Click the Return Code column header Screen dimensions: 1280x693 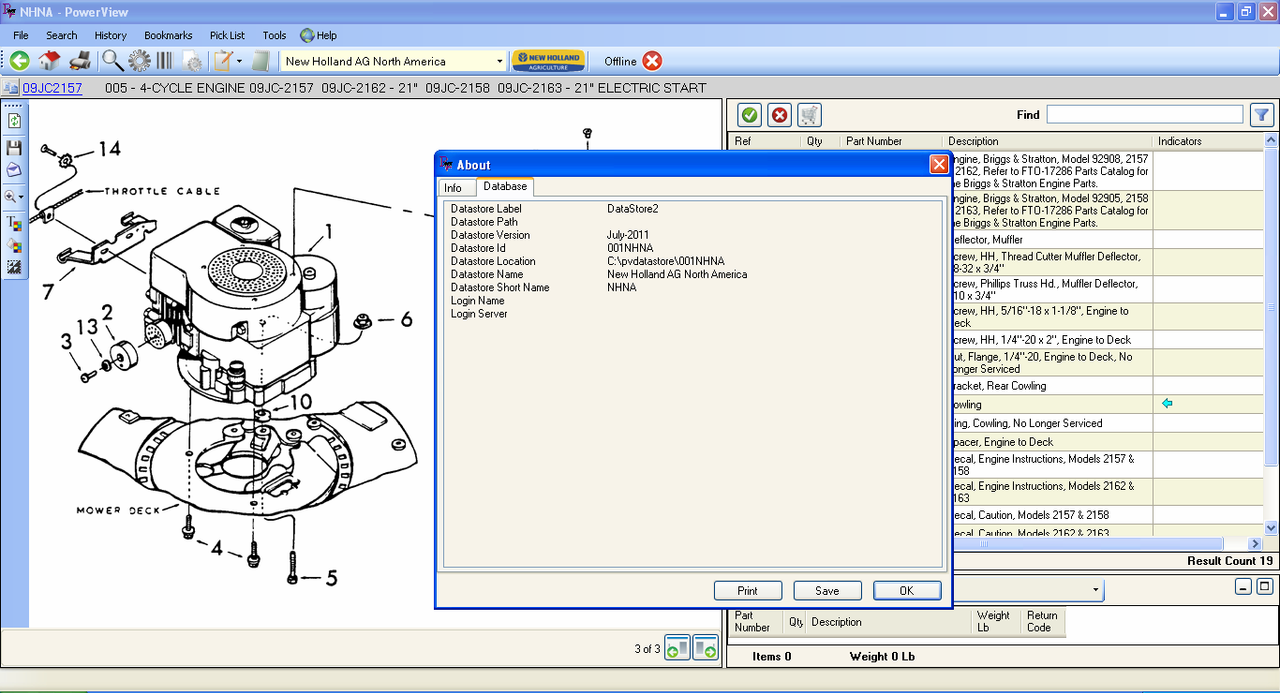[1042, 621]
